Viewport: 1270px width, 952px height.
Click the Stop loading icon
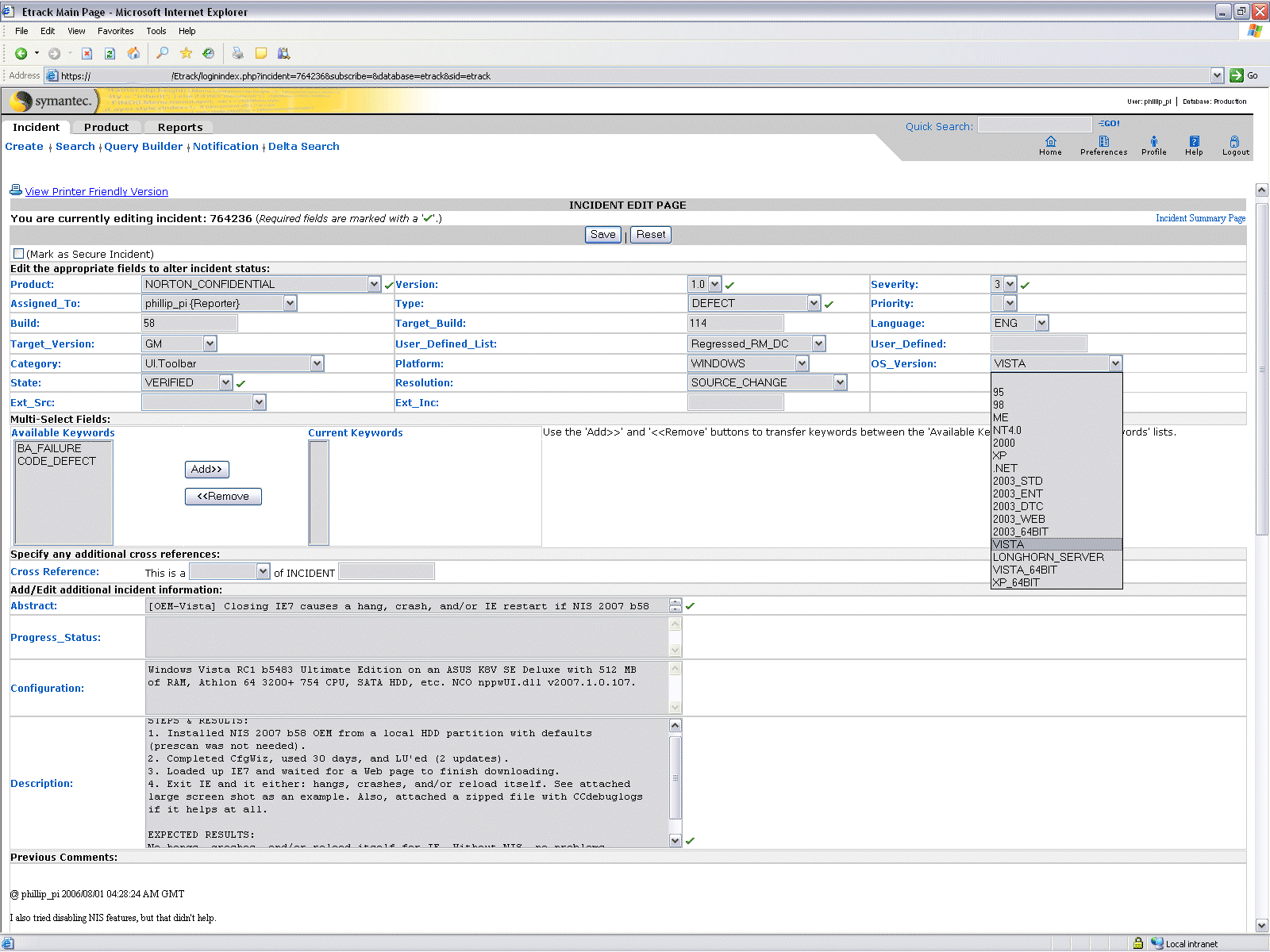pos(87,53)
